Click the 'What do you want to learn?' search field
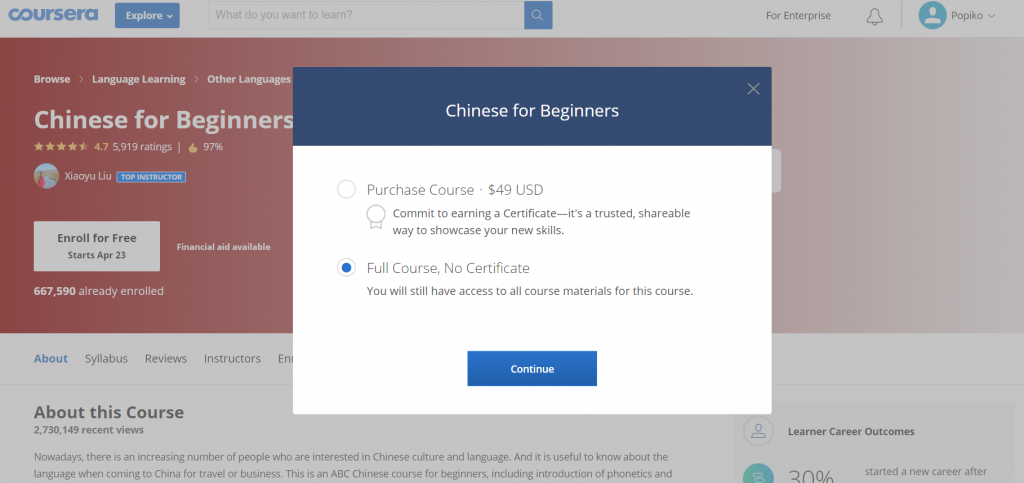The image size is (1024, 483). point(366,15)
